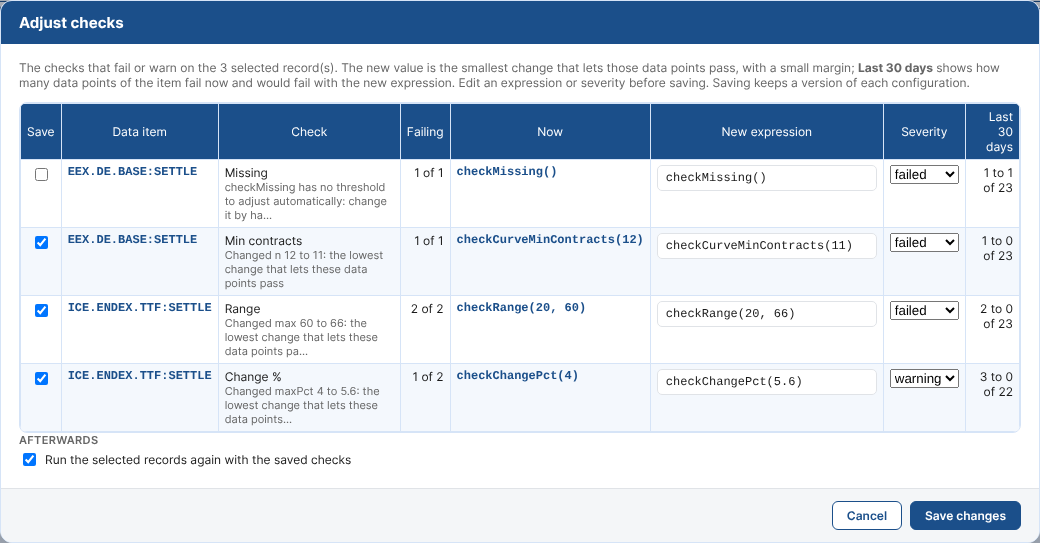Click the 'Changed max 60 to 66' description text

(x=302, y=337)
